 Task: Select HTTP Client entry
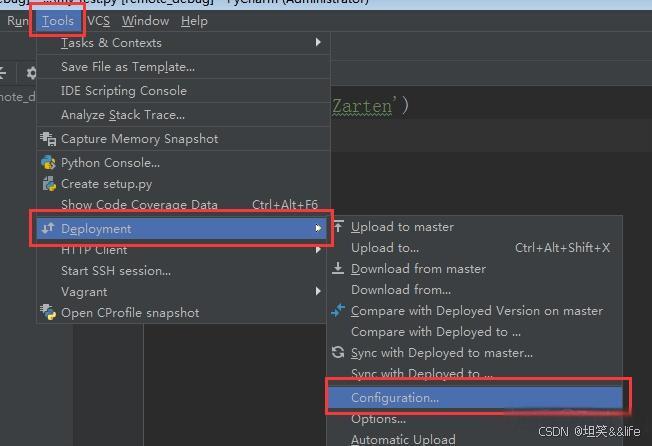pos(183,250)
